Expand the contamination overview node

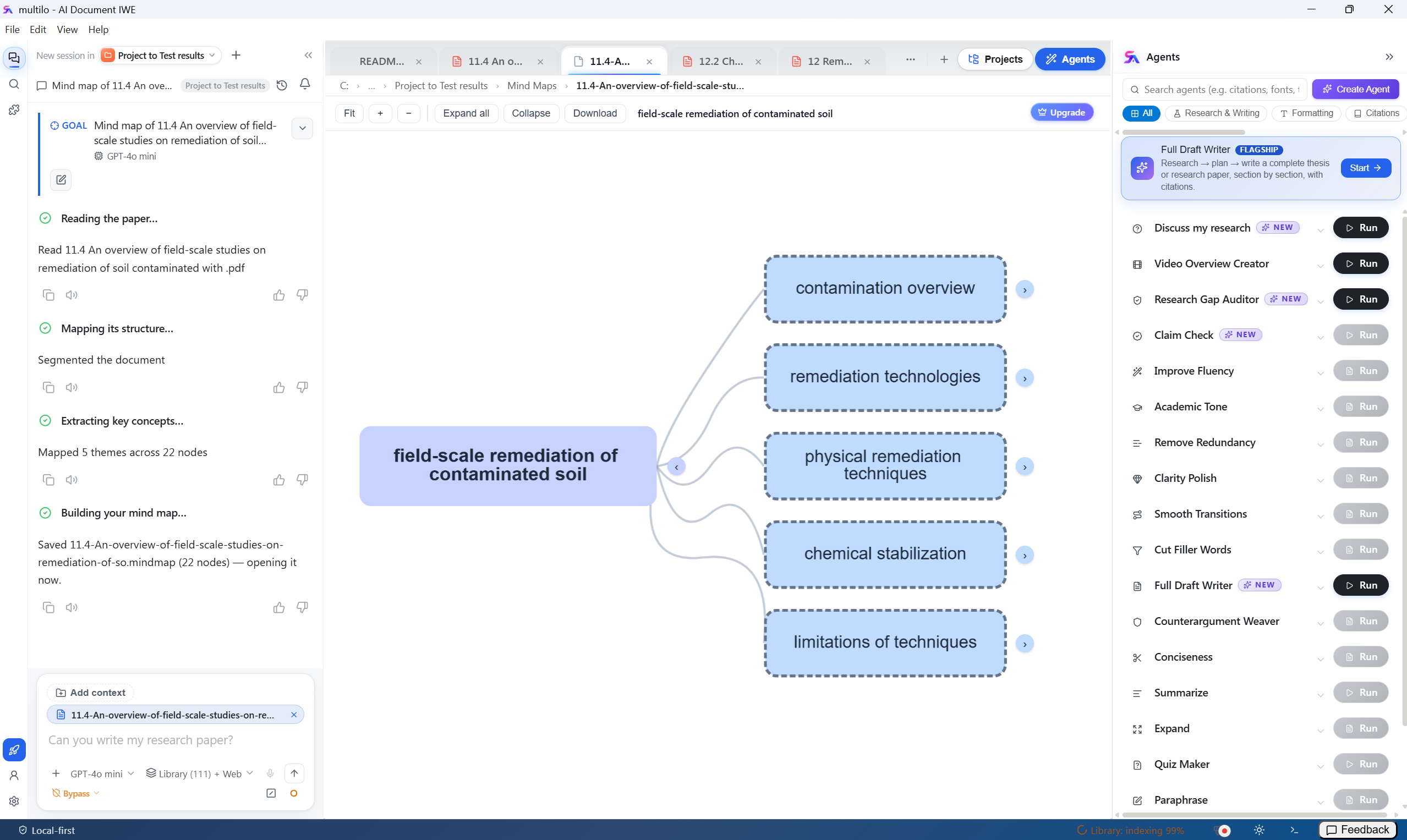(1024, 290)
